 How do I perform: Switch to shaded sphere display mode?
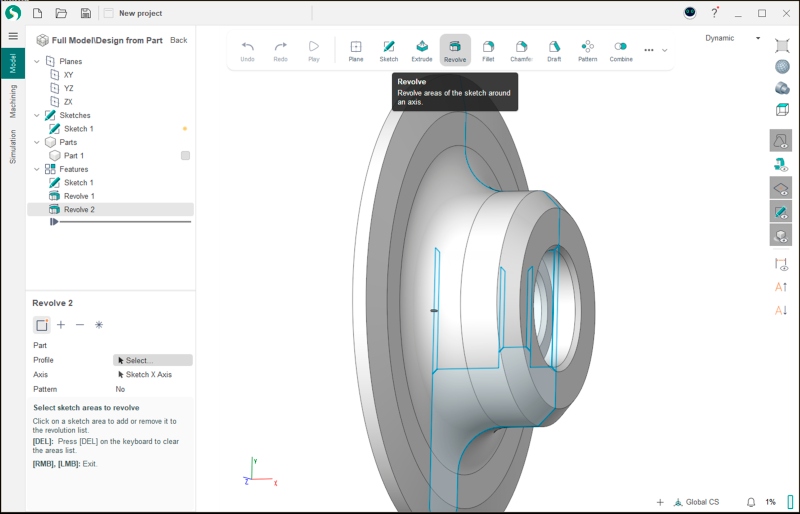point(782,67)
